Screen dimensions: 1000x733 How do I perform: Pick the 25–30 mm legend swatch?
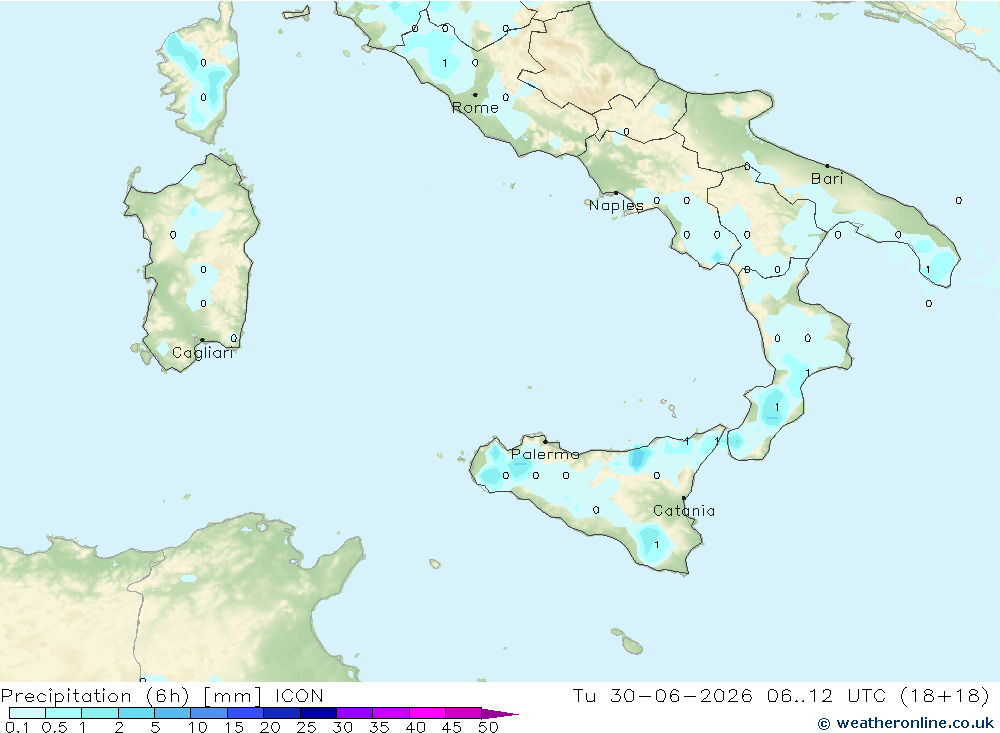pos(318,713)
